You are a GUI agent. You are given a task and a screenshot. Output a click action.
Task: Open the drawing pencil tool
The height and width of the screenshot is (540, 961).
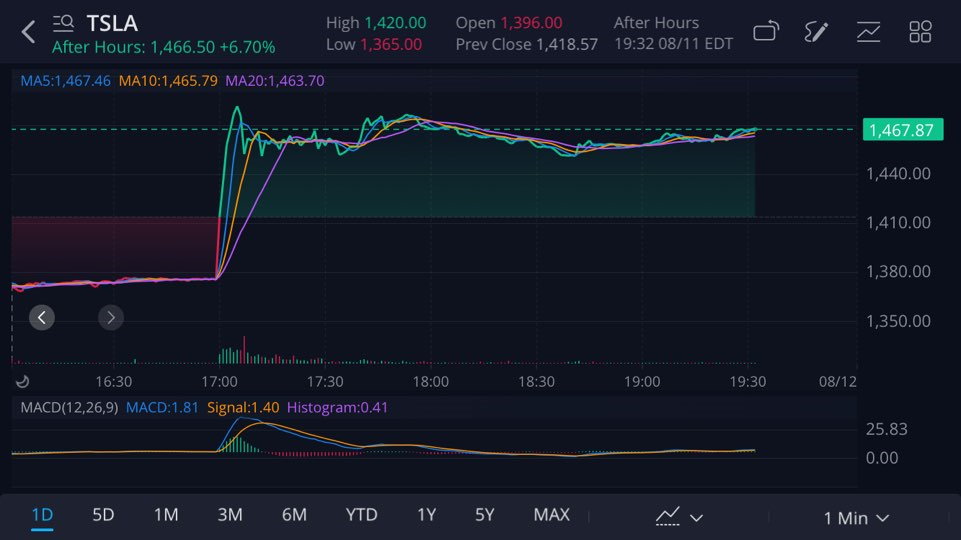(816, 31)
